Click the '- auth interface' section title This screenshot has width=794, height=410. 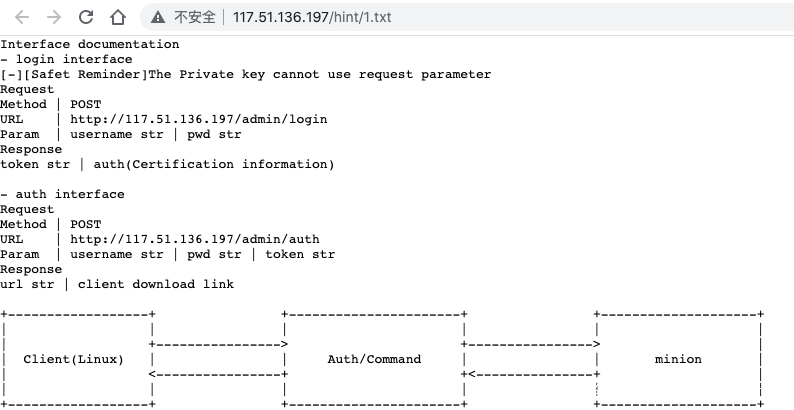(62, 194)
